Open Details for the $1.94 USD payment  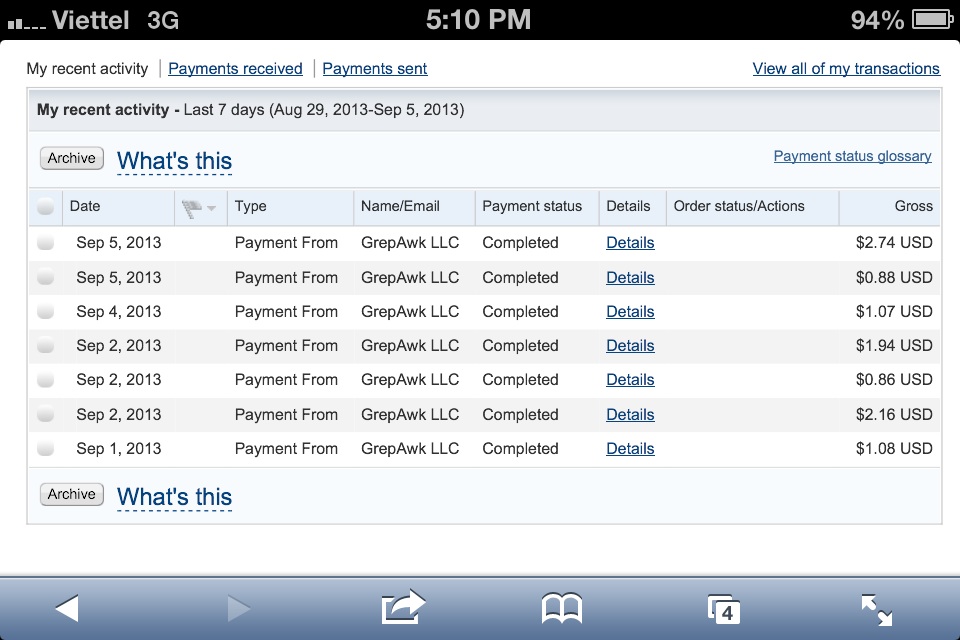[630, 346]
